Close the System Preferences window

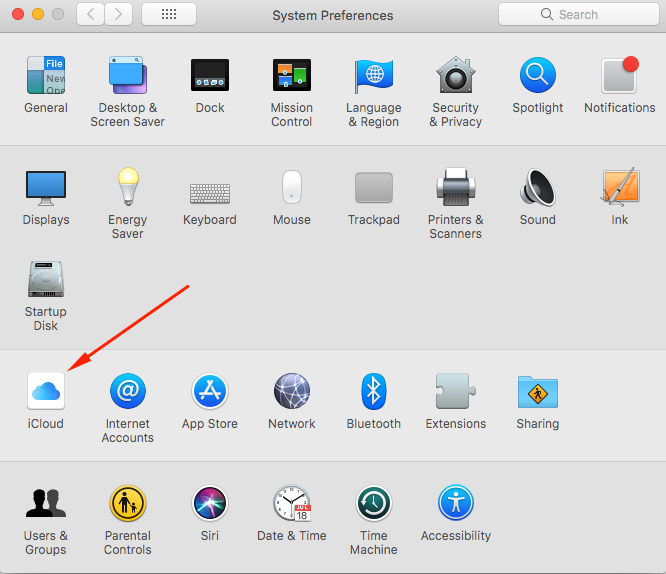click(18, 14)
